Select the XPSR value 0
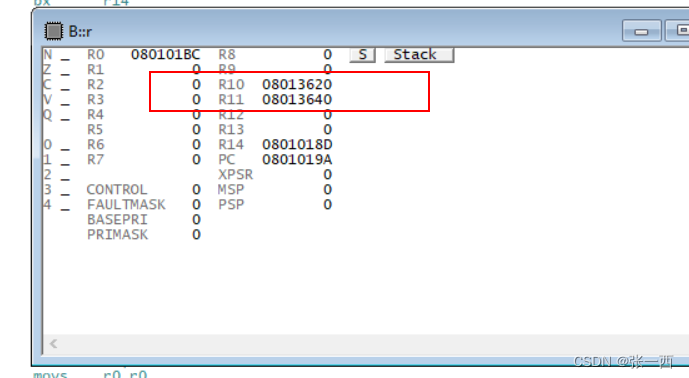This screenshot has width=689, height=378. click(327, 174)
